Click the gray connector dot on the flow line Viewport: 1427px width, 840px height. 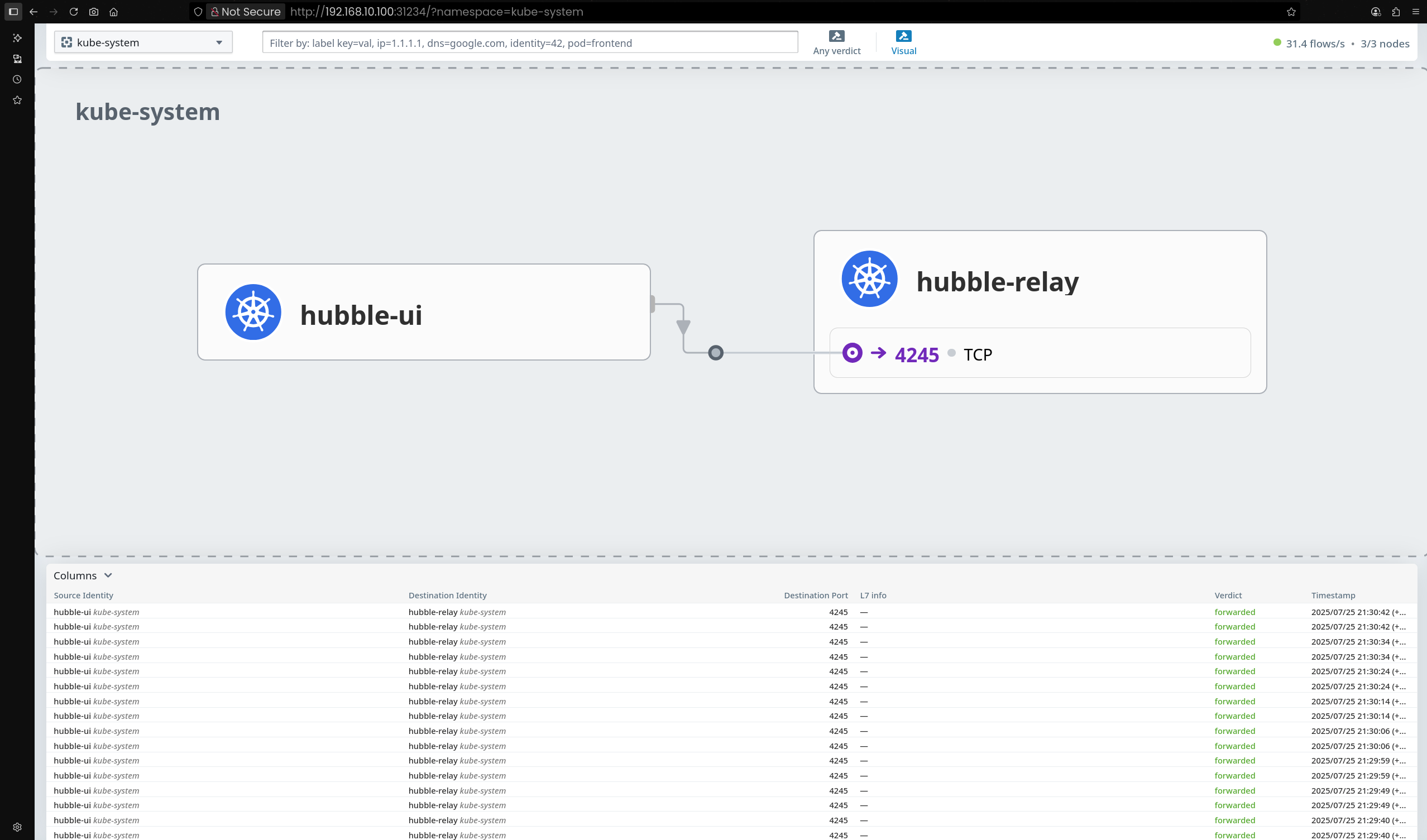(x=716, y=353)
